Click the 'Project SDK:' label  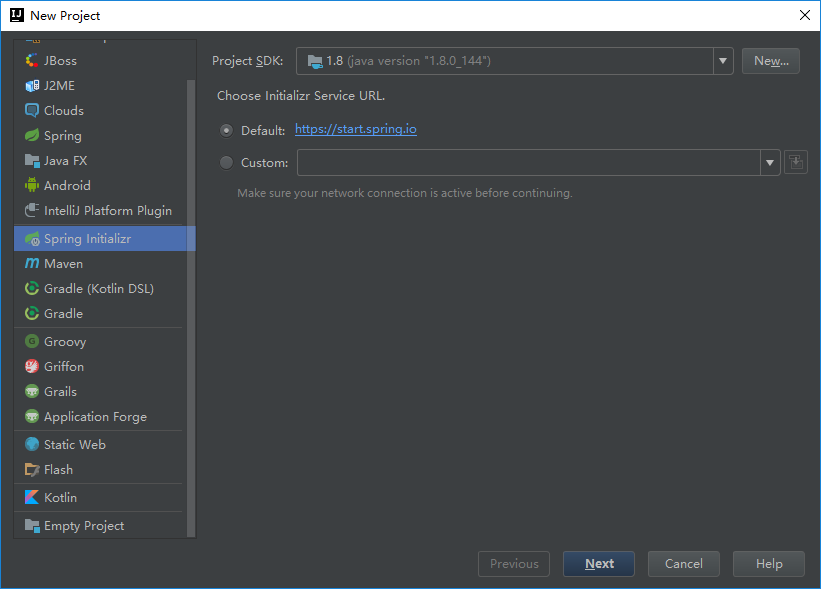point(248,61)
